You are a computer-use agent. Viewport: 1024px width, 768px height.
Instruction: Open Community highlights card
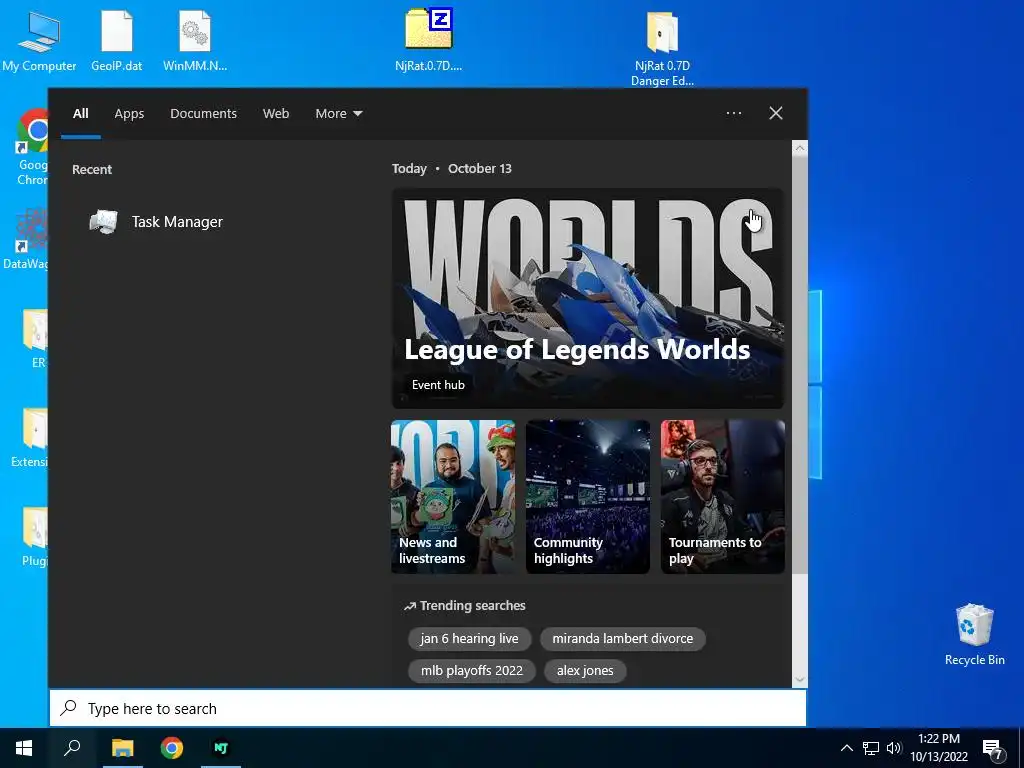[x=588, y=497]
